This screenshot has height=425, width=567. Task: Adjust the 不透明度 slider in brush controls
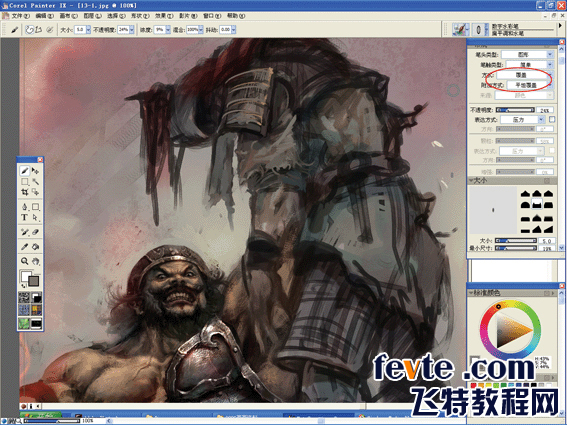click(515, 110)
